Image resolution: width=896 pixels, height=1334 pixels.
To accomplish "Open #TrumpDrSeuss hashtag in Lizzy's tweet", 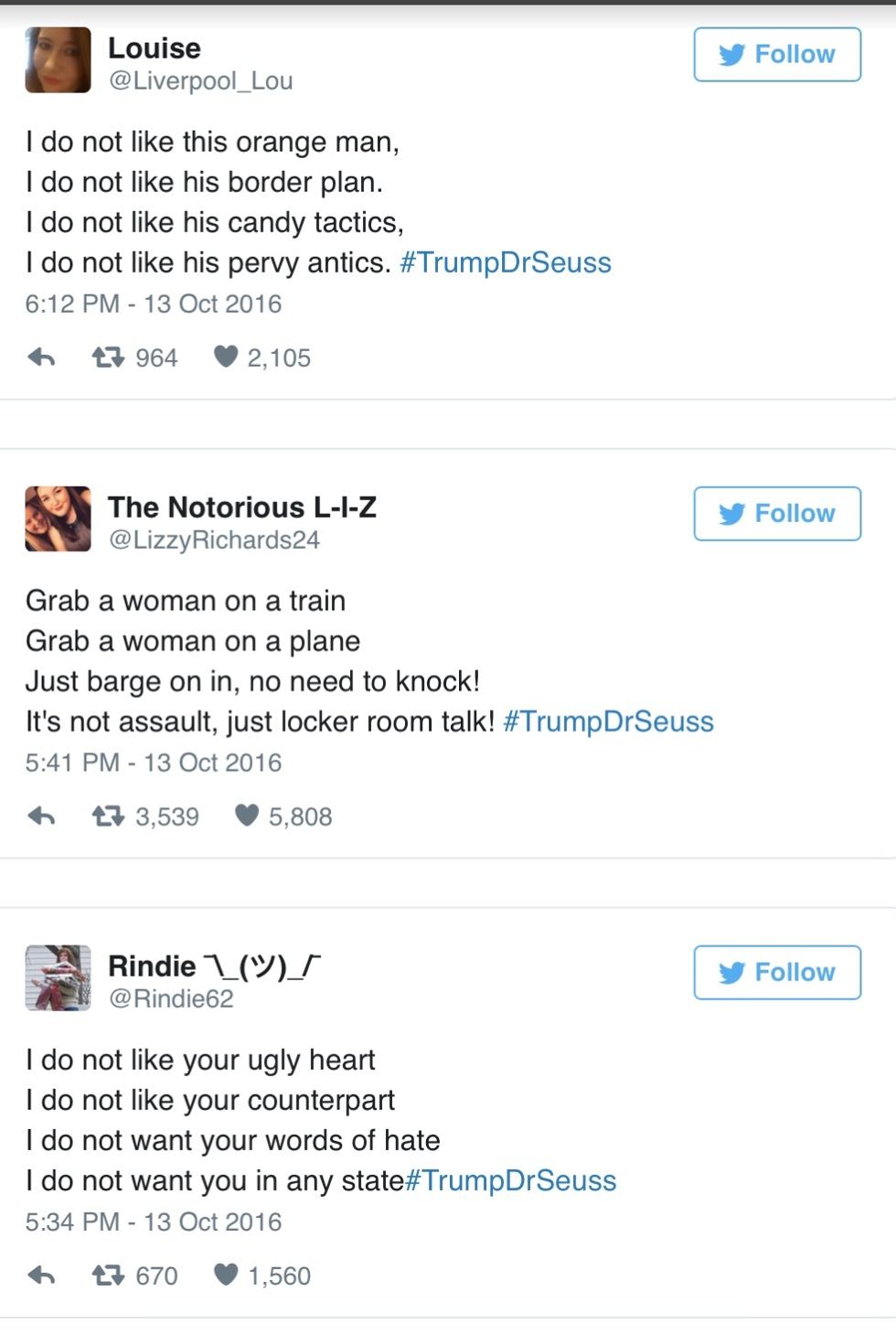I will coord(608,722).
